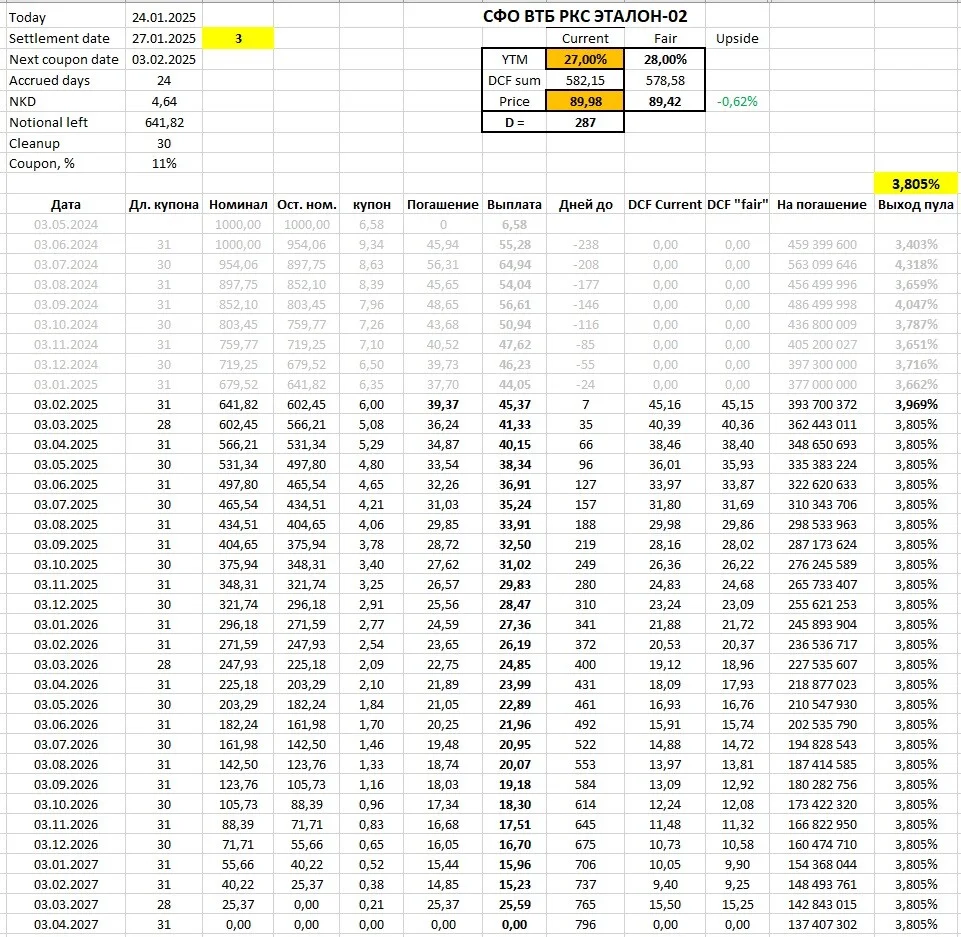Click the payout cell 25,59

point(514,905)
